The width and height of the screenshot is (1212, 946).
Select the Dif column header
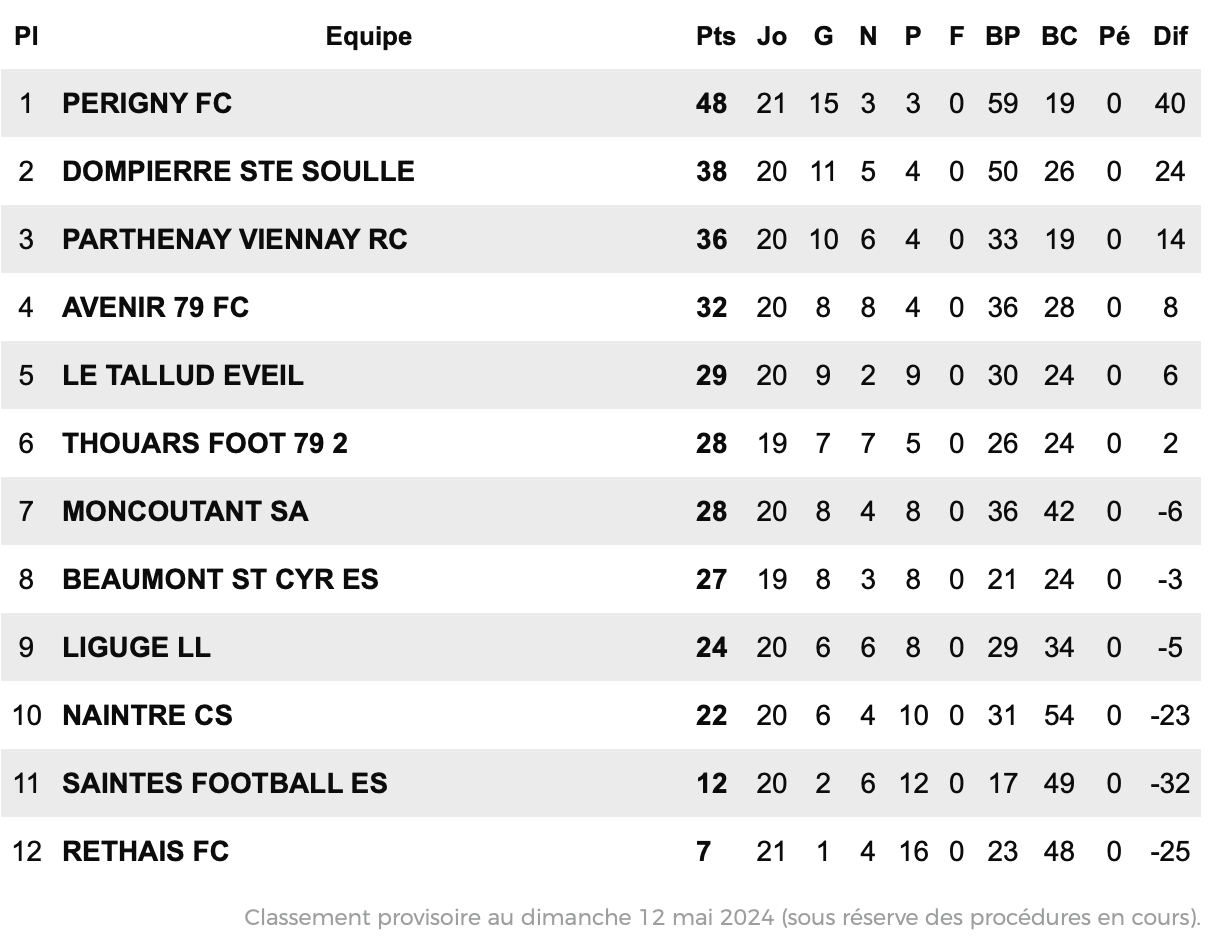click(1170, 36)
